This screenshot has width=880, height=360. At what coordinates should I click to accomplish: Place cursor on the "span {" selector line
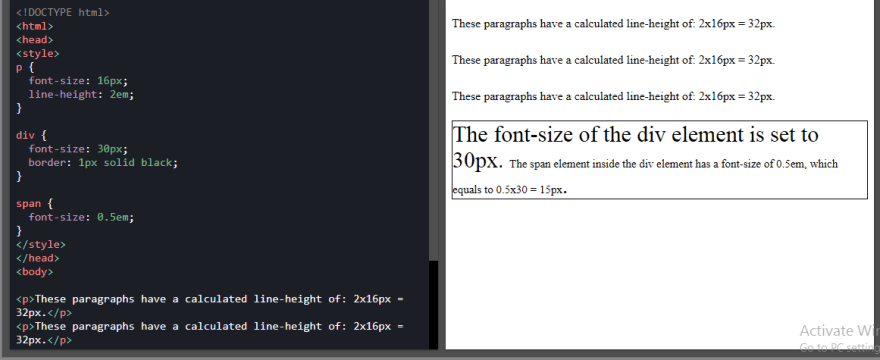35,203
